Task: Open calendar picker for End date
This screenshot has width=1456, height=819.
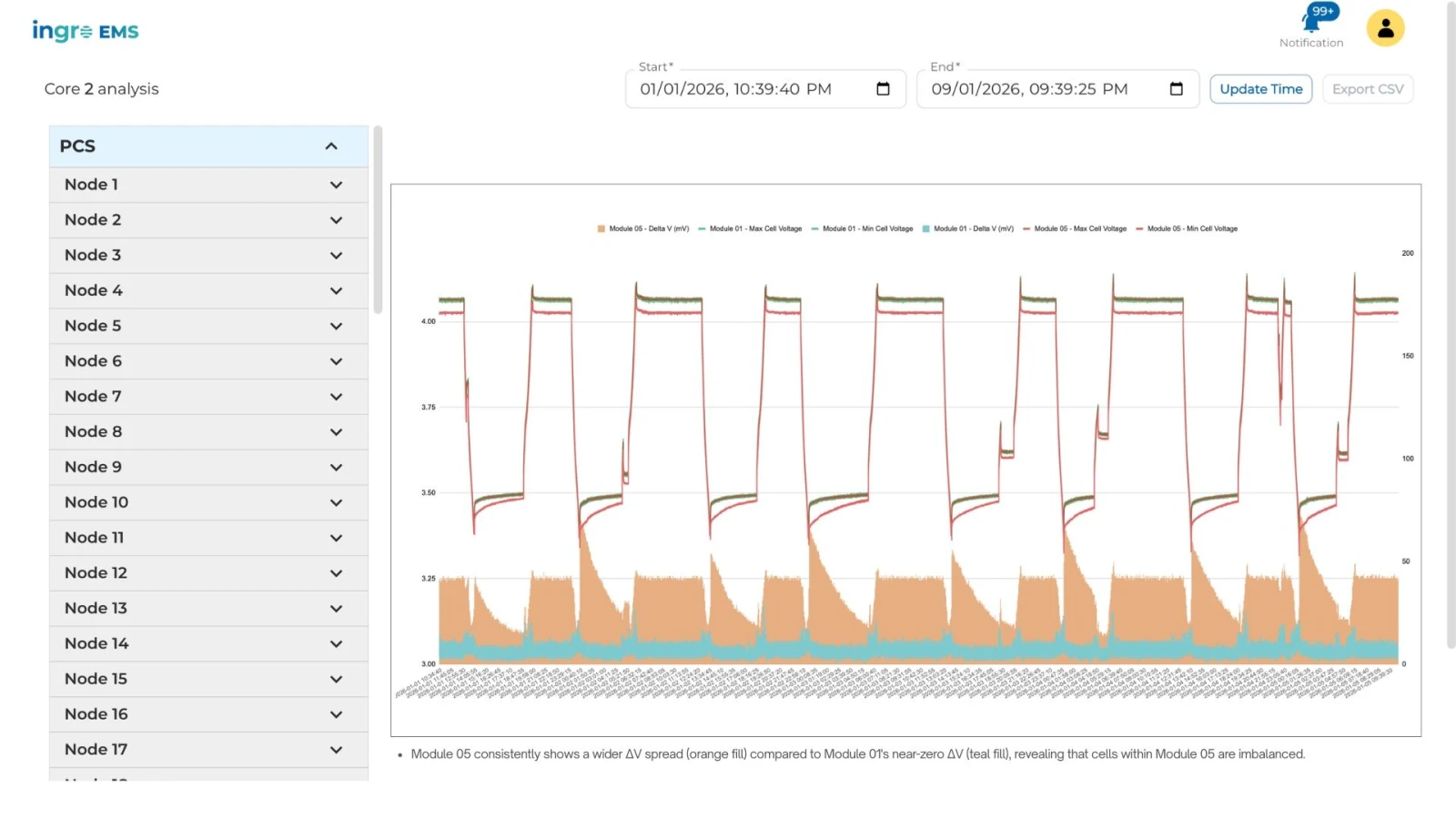Action: point(1176,89)
